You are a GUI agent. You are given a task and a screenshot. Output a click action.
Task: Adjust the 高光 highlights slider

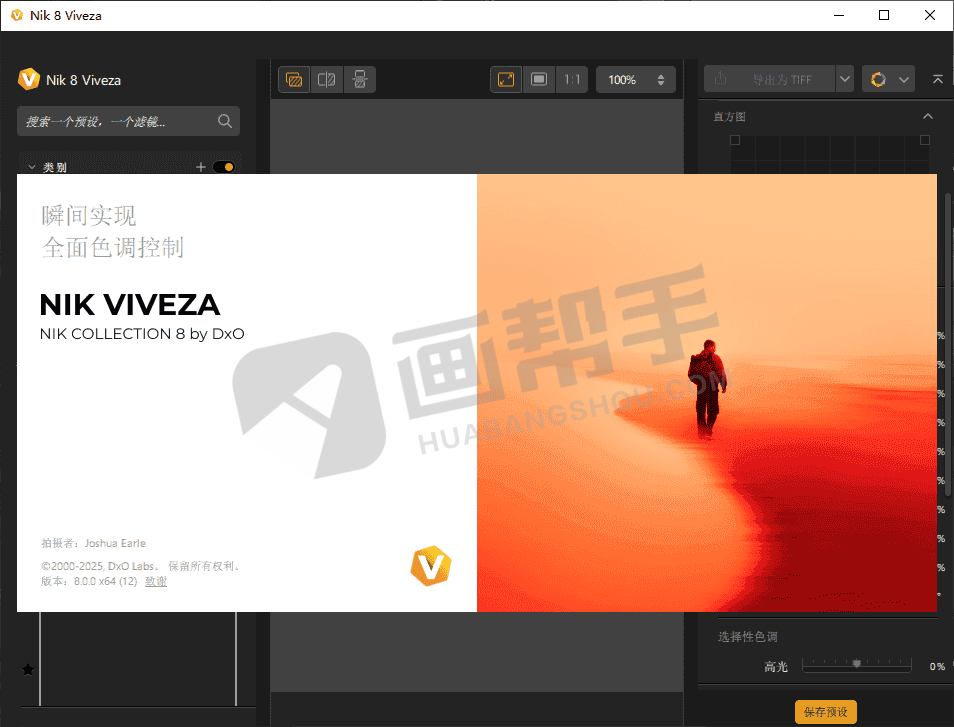click(857, 664)
